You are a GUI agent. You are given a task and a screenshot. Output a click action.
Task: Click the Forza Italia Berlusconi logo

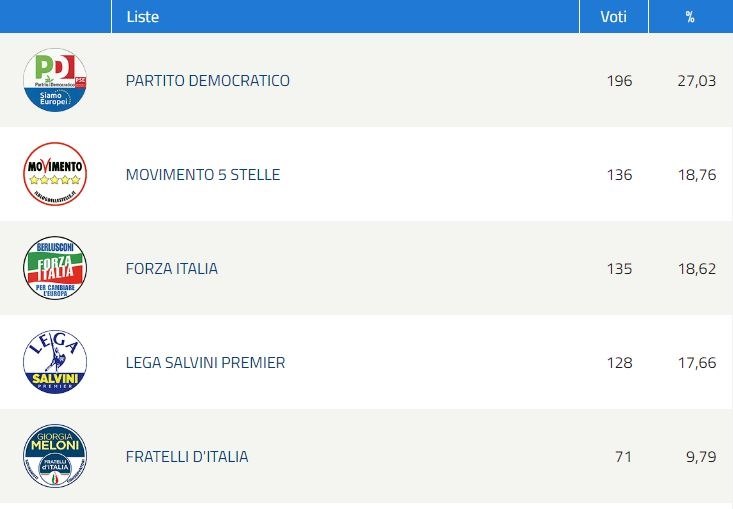tap(55, 268)
